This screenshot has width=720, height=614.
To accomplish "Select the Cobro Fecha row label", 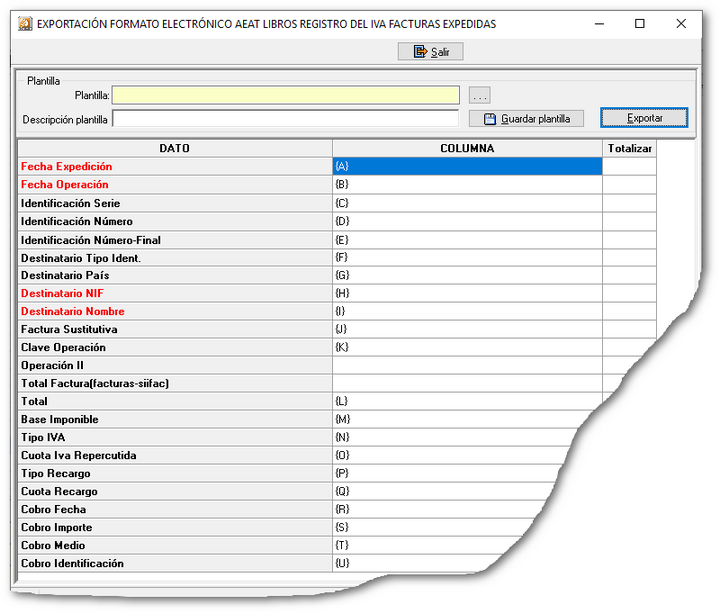I will (x=175, y=509).
